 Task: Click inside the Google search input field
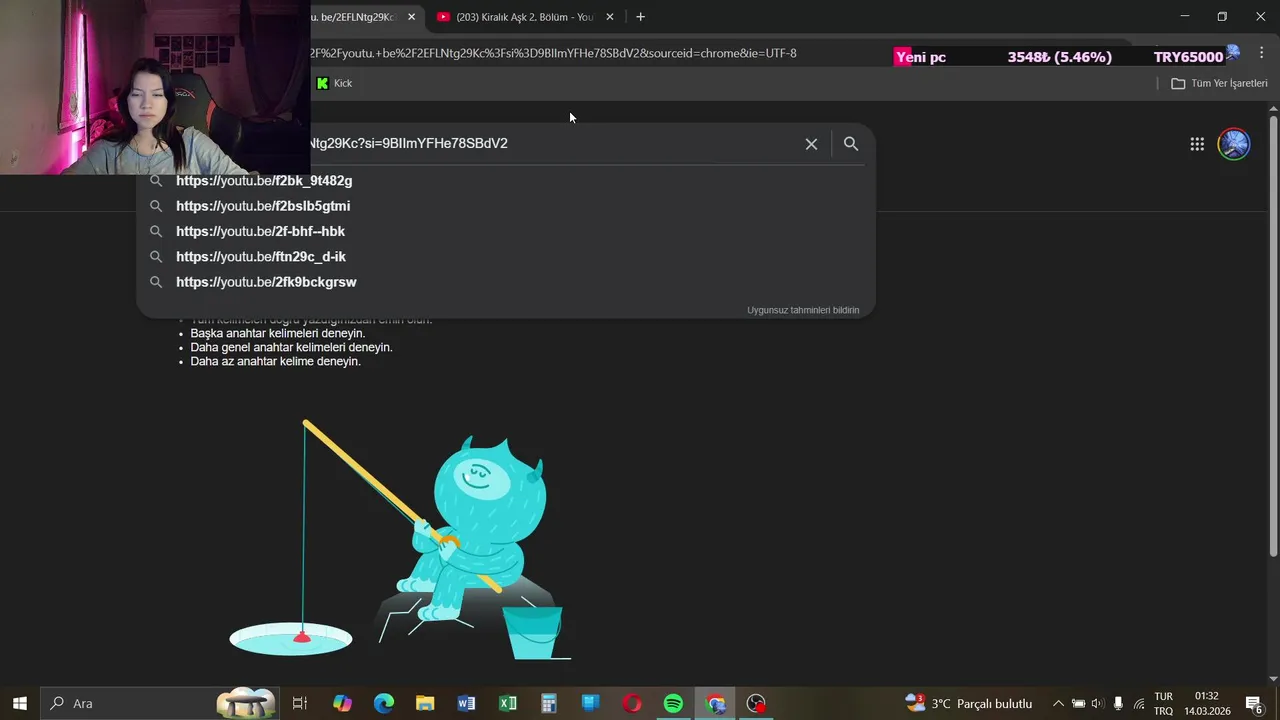point(550,144)
